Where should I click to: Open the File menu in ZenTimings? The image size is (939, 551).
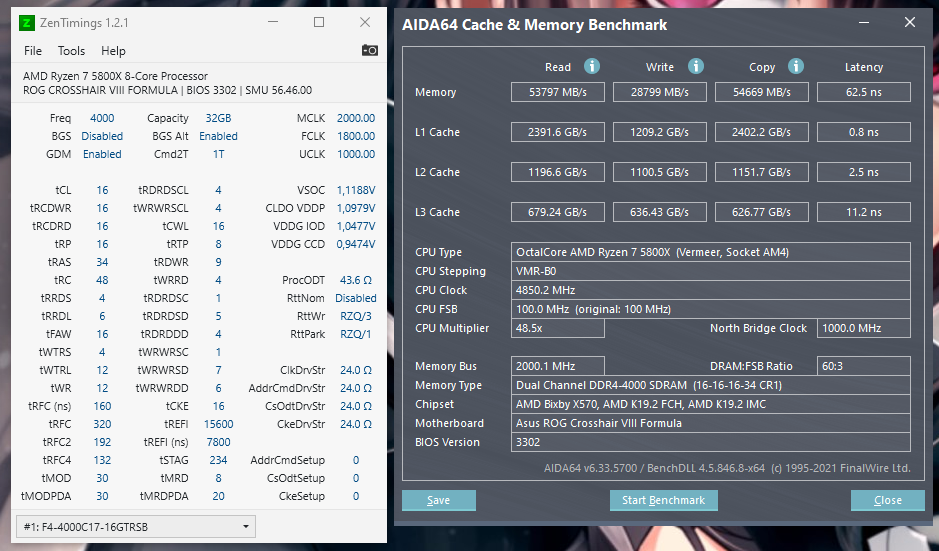tap(33, 51)
